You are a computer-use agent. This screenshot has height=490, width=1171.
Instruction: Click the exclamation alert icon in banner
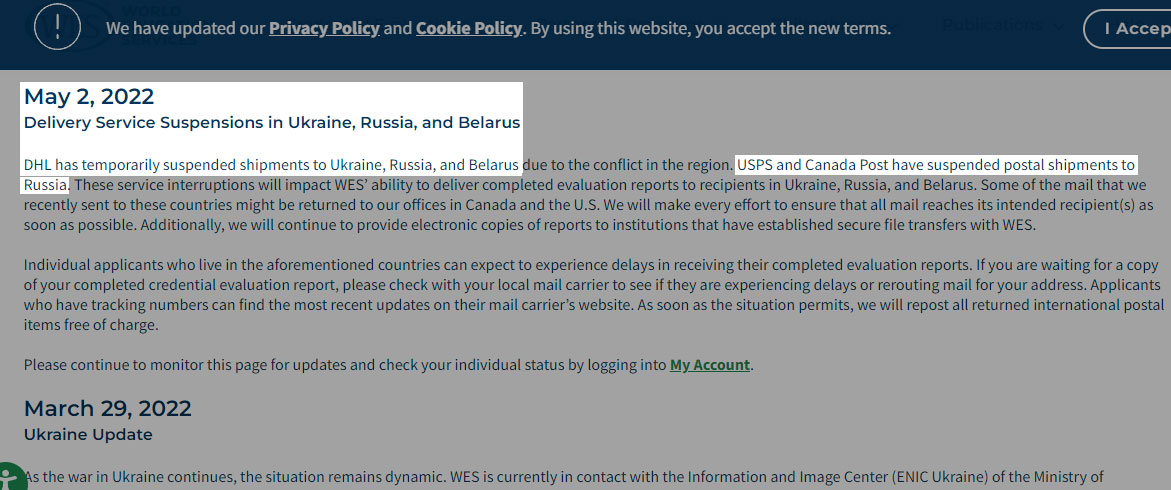(x=58, y=28)
